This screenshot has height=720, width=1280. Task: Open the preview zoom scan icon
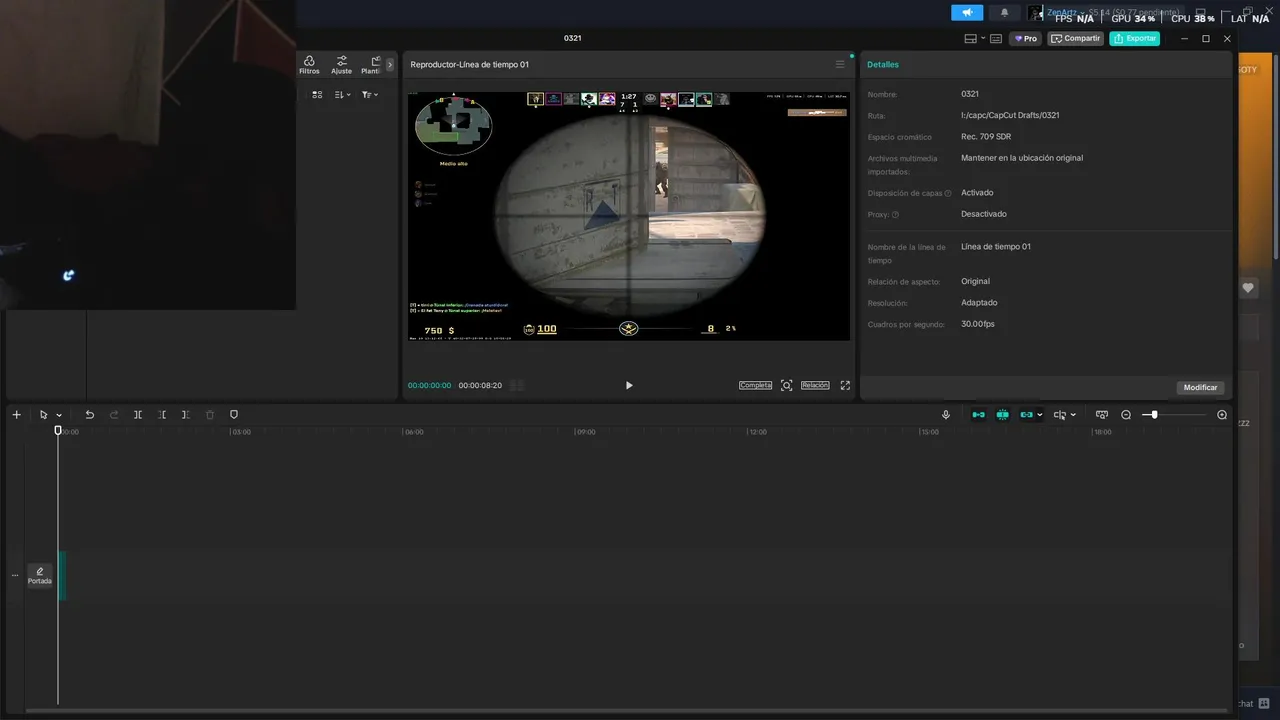(x=787, y=385)
